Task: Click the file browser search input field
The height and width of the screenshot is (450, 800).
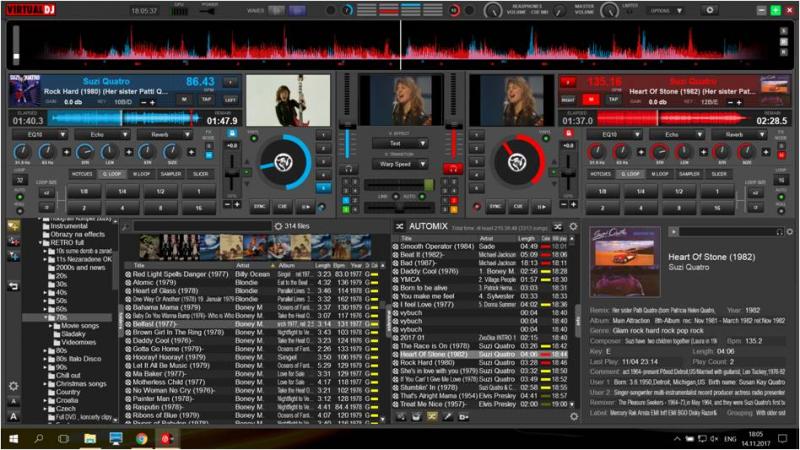Action: pyautogui.click(x=202, y=226)
